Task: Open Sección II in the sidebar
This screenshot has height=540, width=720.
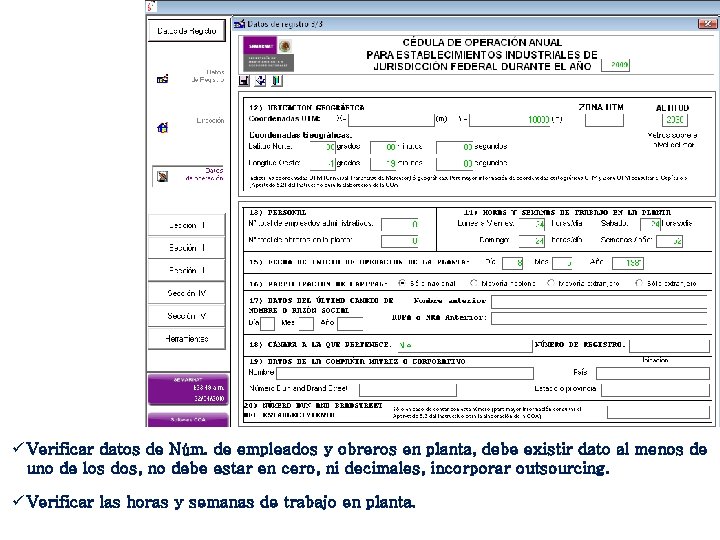Action: [x=186, y=248]
